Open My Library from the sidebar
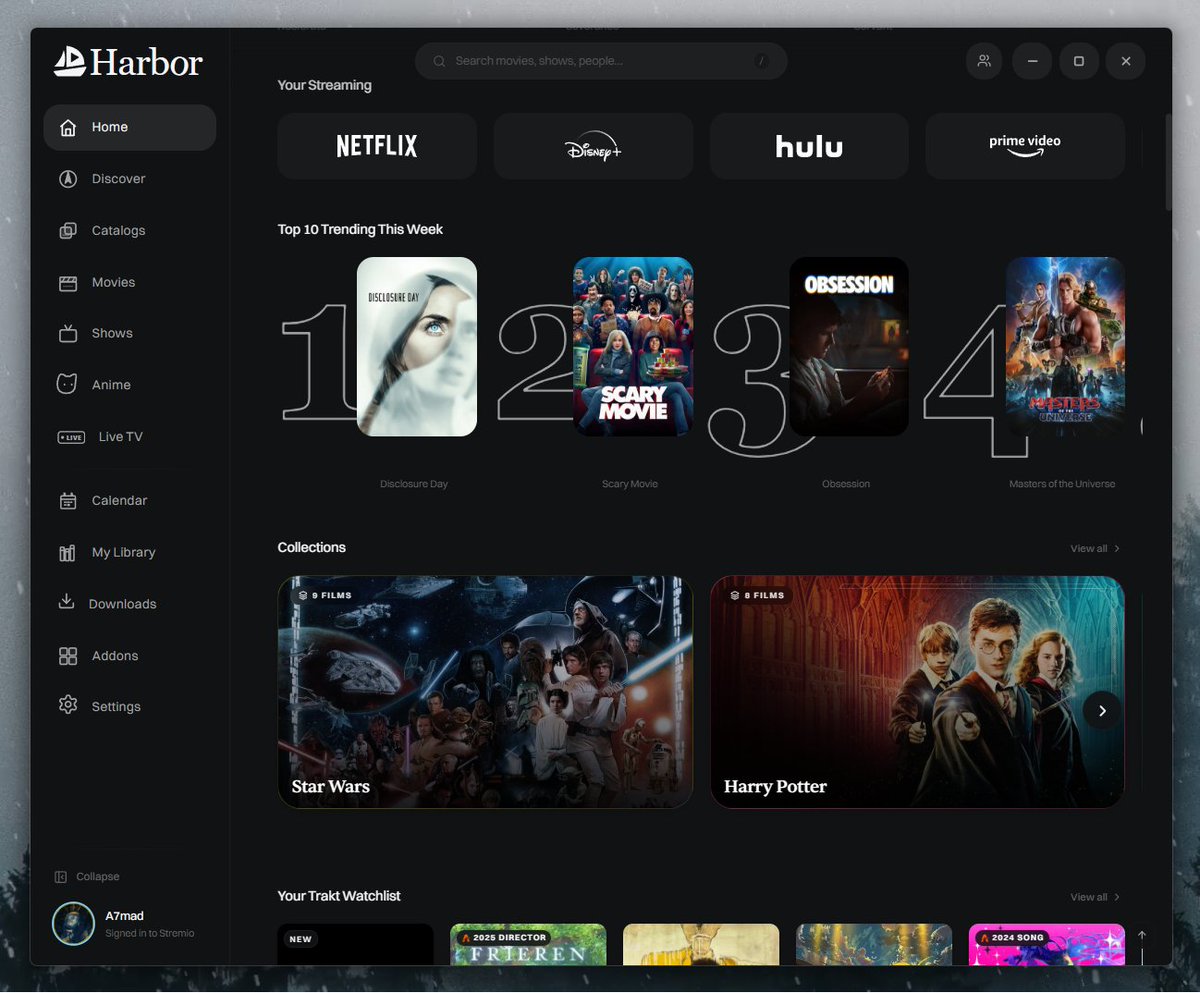Viewport: 1200px width, 993px height. (130, 553)
